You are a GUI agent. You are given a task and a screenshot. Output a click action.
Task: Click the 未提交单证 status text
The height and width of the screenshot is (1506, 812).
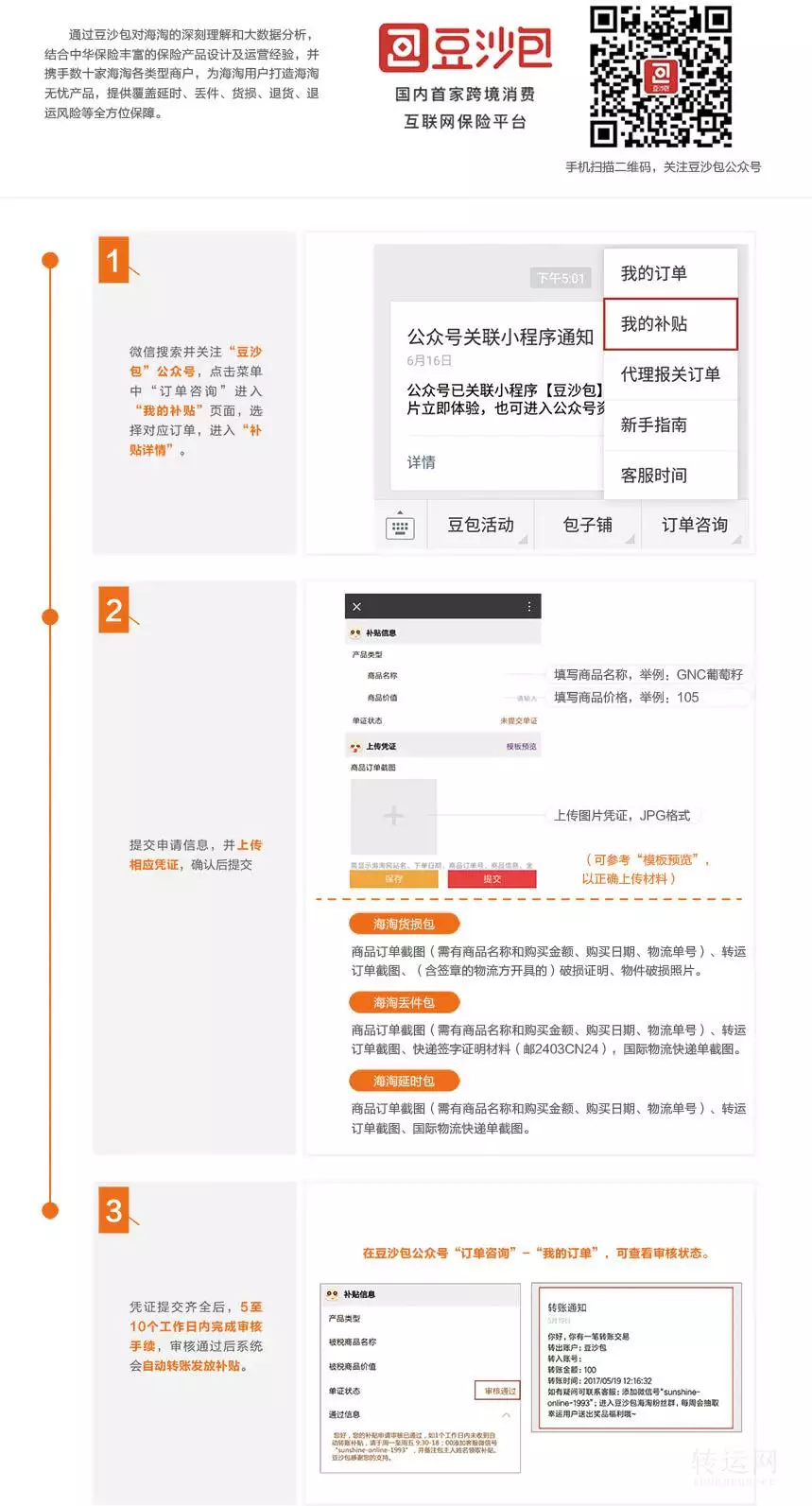point(518,721)
